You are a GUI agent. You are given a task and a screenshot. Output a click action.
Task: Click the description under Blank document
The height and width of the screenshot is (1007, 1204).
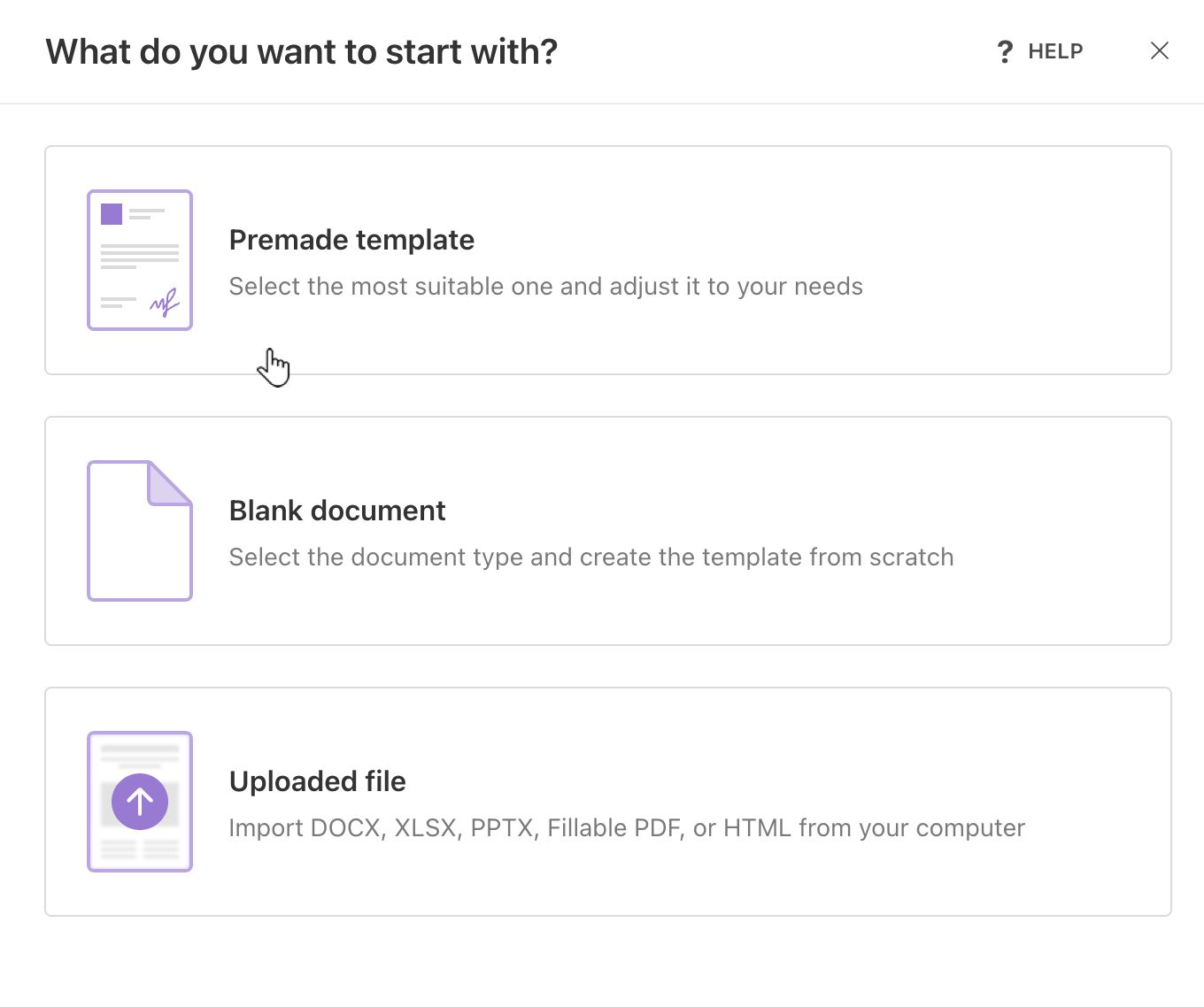tap(591, 557)
